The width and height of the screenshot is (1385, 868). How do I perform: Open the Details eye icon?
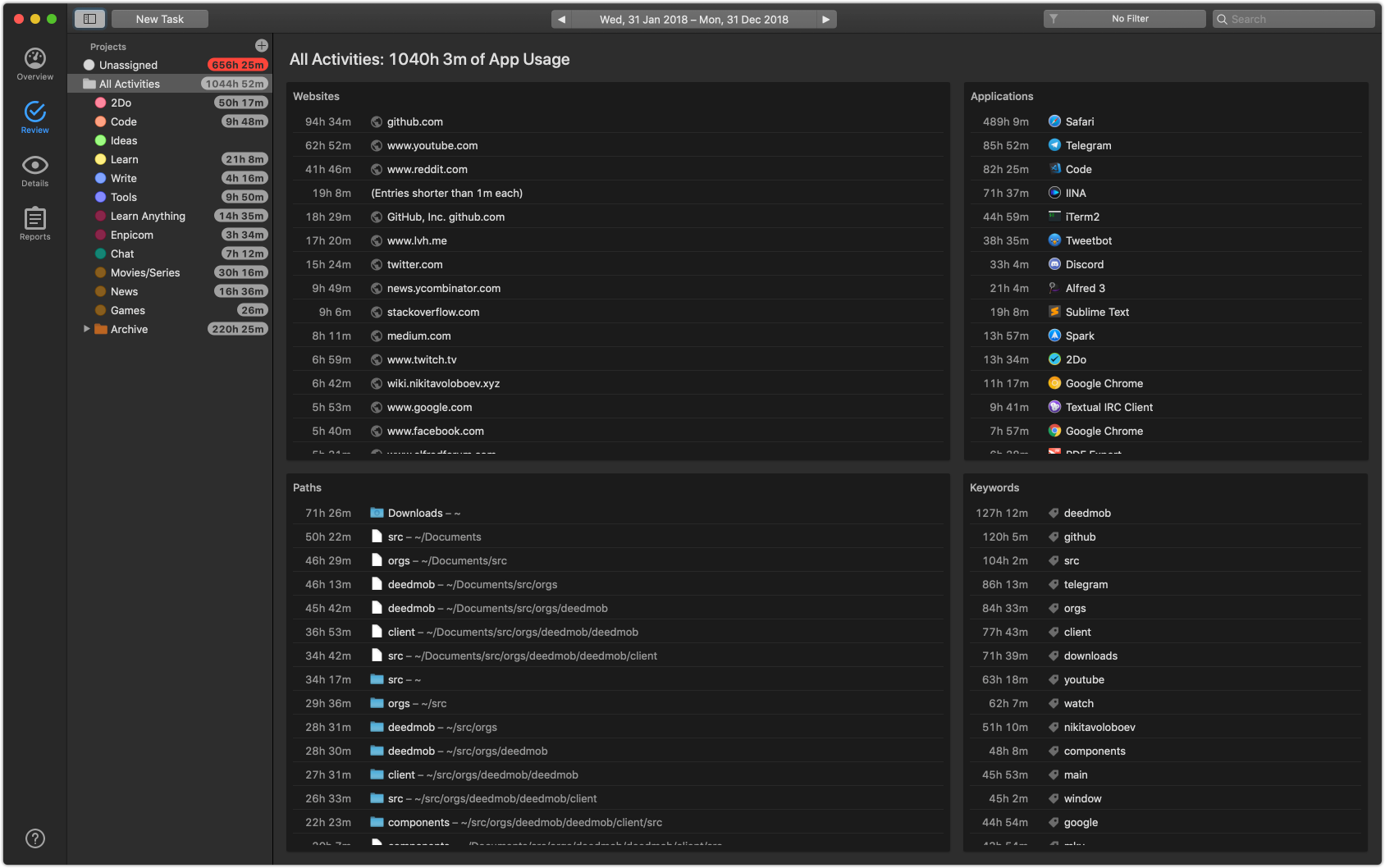35,165
